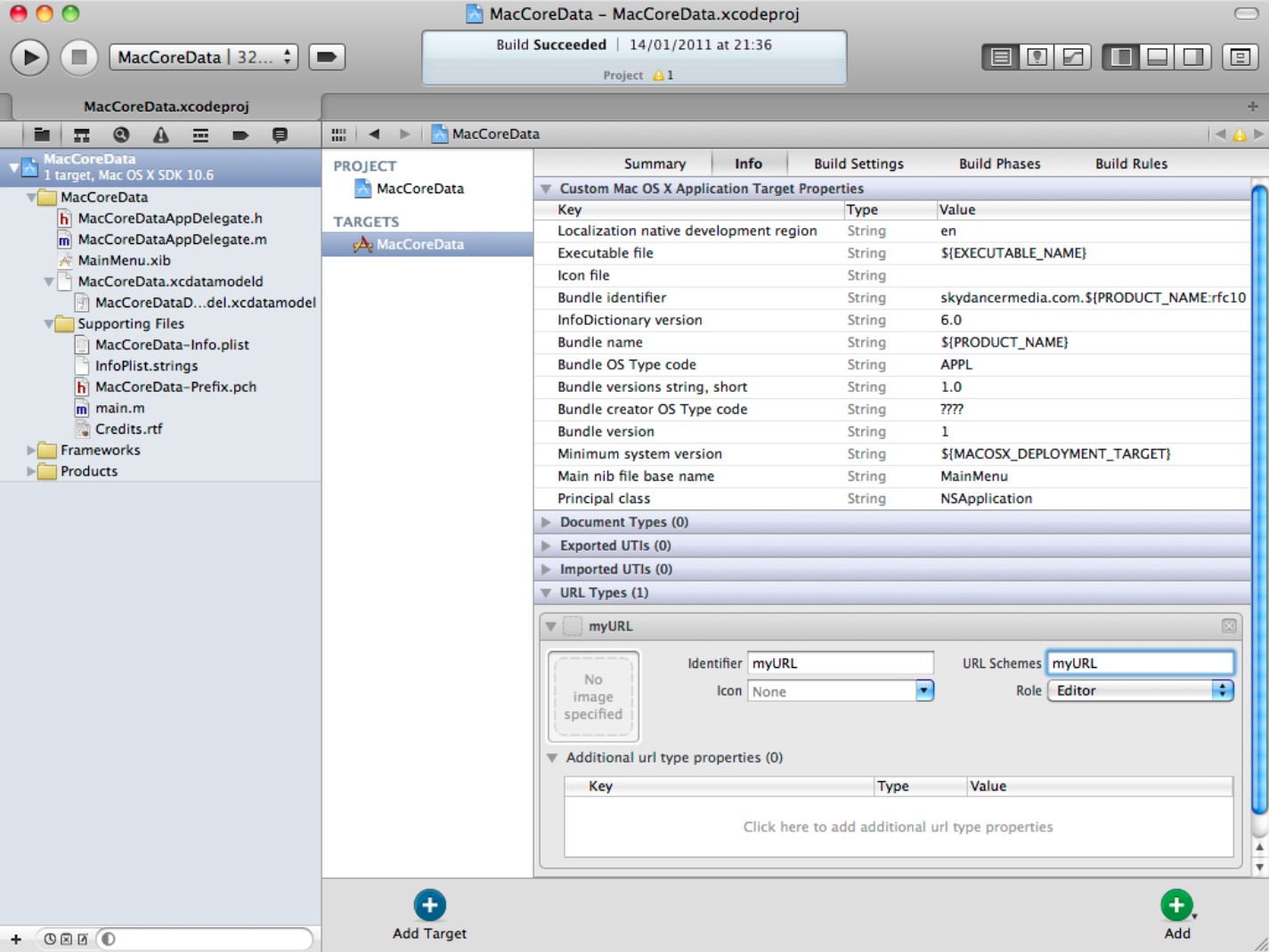Collapse the MacCoreData project root
The width and height of the screenshot is (1269, 952).
[x=12, y=167]
